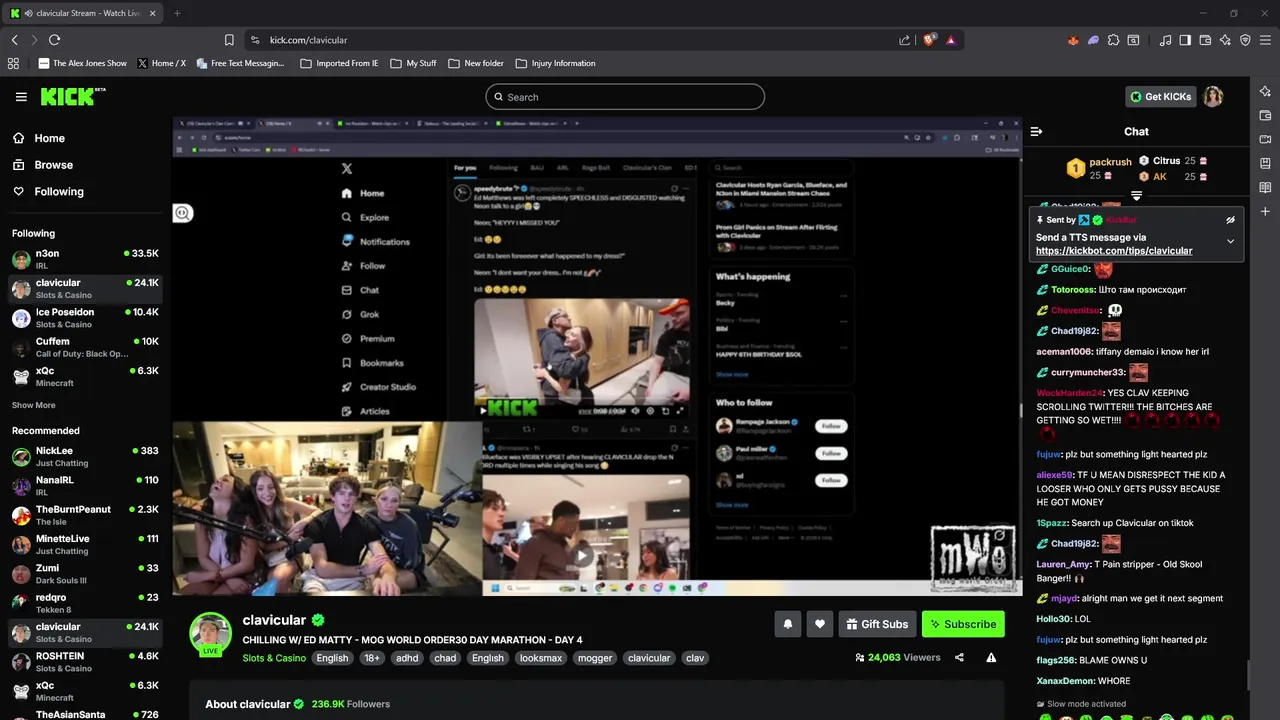Expand the gift leaderboard arrow below packrush
This screenshot has height=720, width=1280.
1136,195
